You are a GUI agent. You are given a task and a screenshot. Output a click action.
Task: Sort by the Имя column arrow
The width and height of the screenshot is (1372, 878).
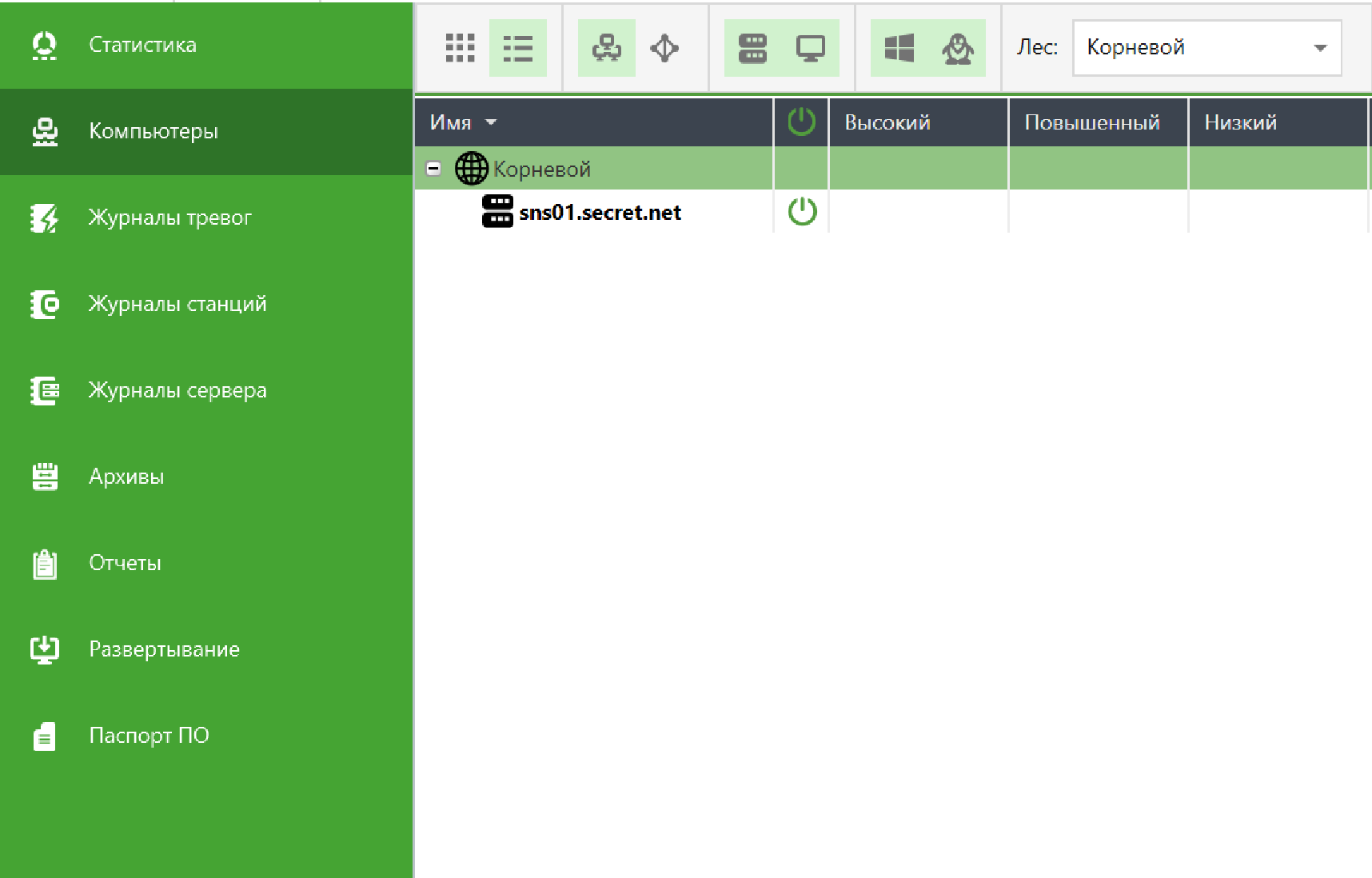[491, 122]
